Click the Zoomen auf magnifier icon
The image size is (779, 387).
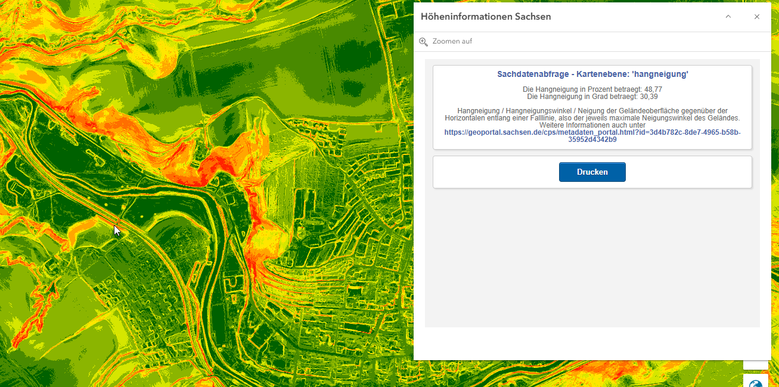coord(423,42)
